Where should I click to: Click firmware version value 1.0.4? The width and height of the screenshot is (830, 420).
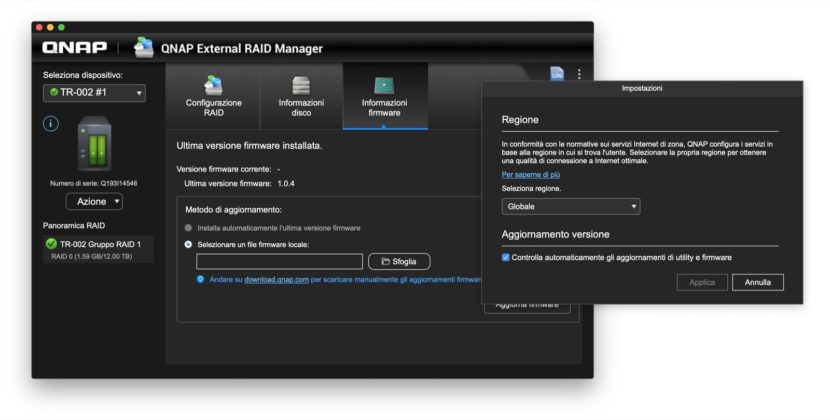(x=286, y=183)
